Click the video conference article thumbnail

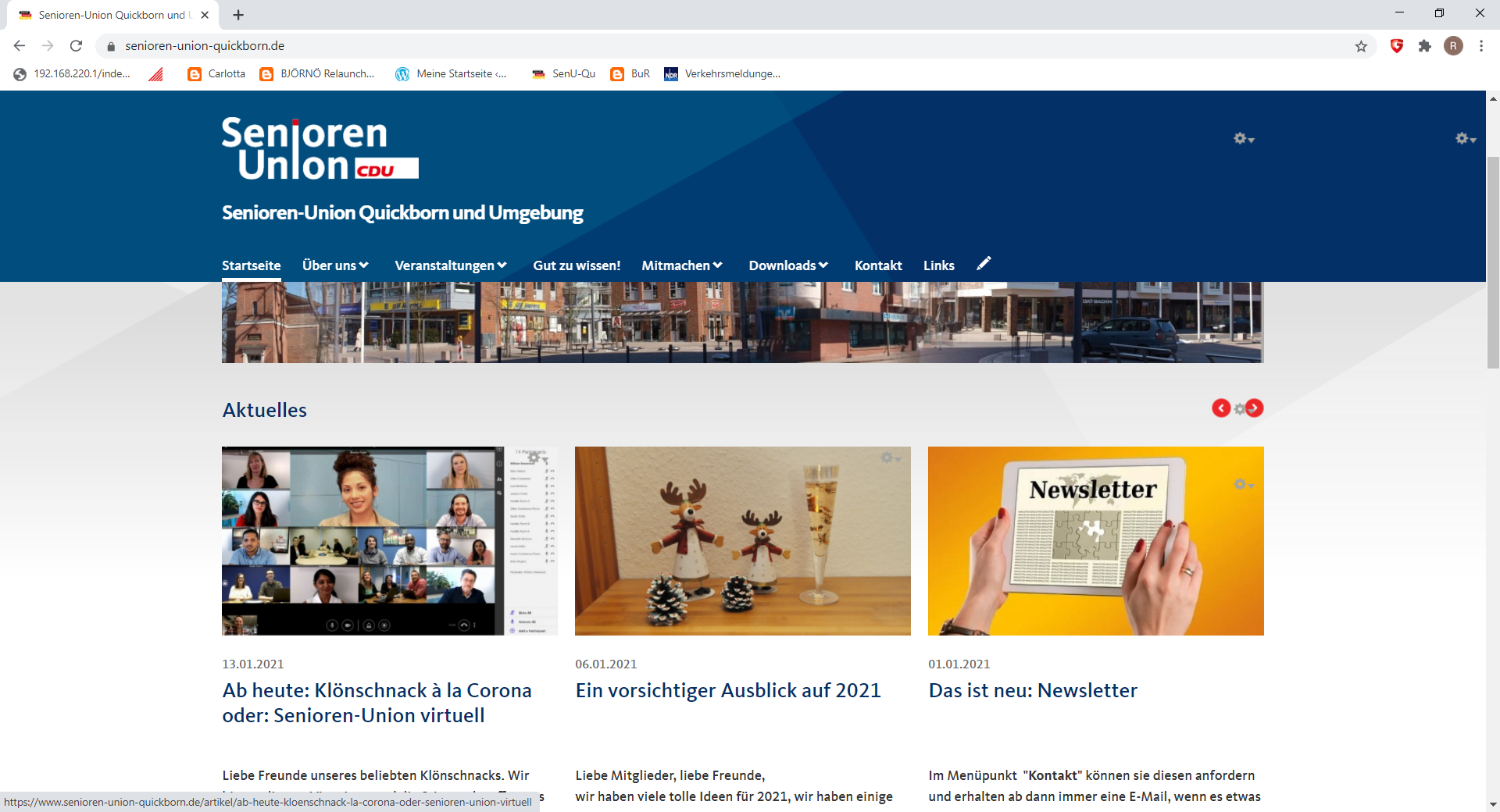click(x=389, y=541)
